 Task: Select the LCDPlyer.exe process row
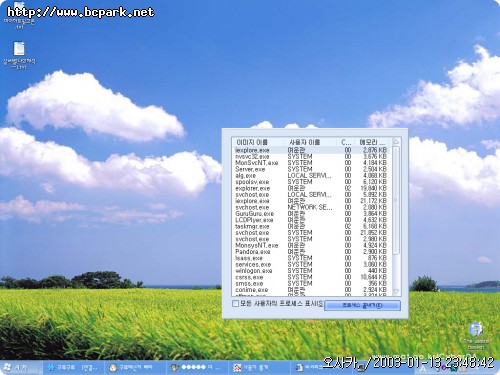[312, 220]
